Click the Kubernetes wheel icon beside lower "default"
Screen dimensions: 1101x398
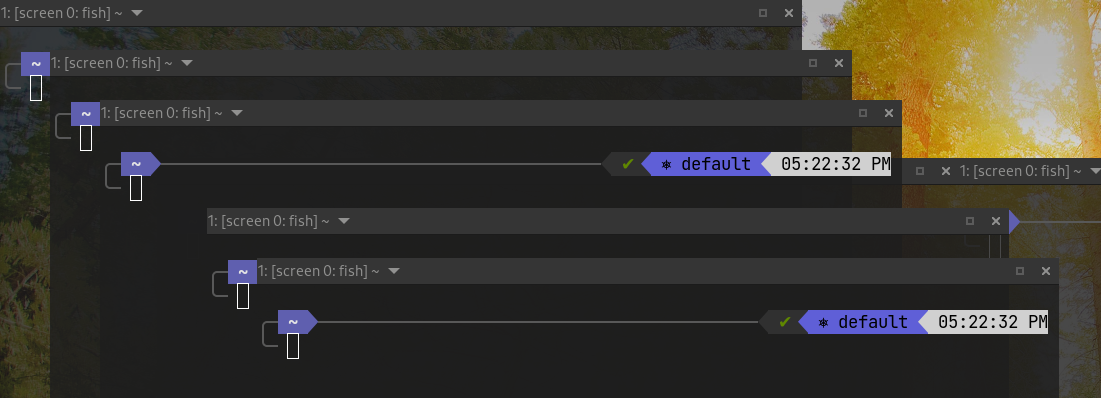[x=824, y=323]
